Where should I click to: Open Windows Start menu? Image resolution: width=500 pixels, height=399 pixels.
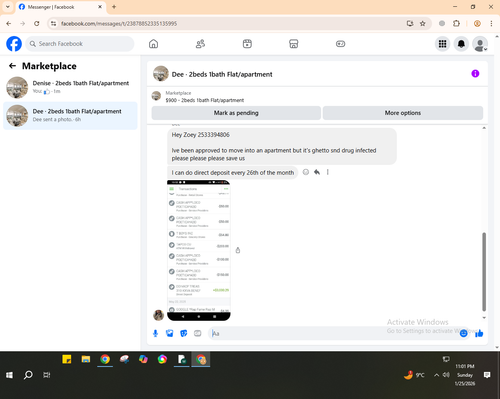point(9,375)
